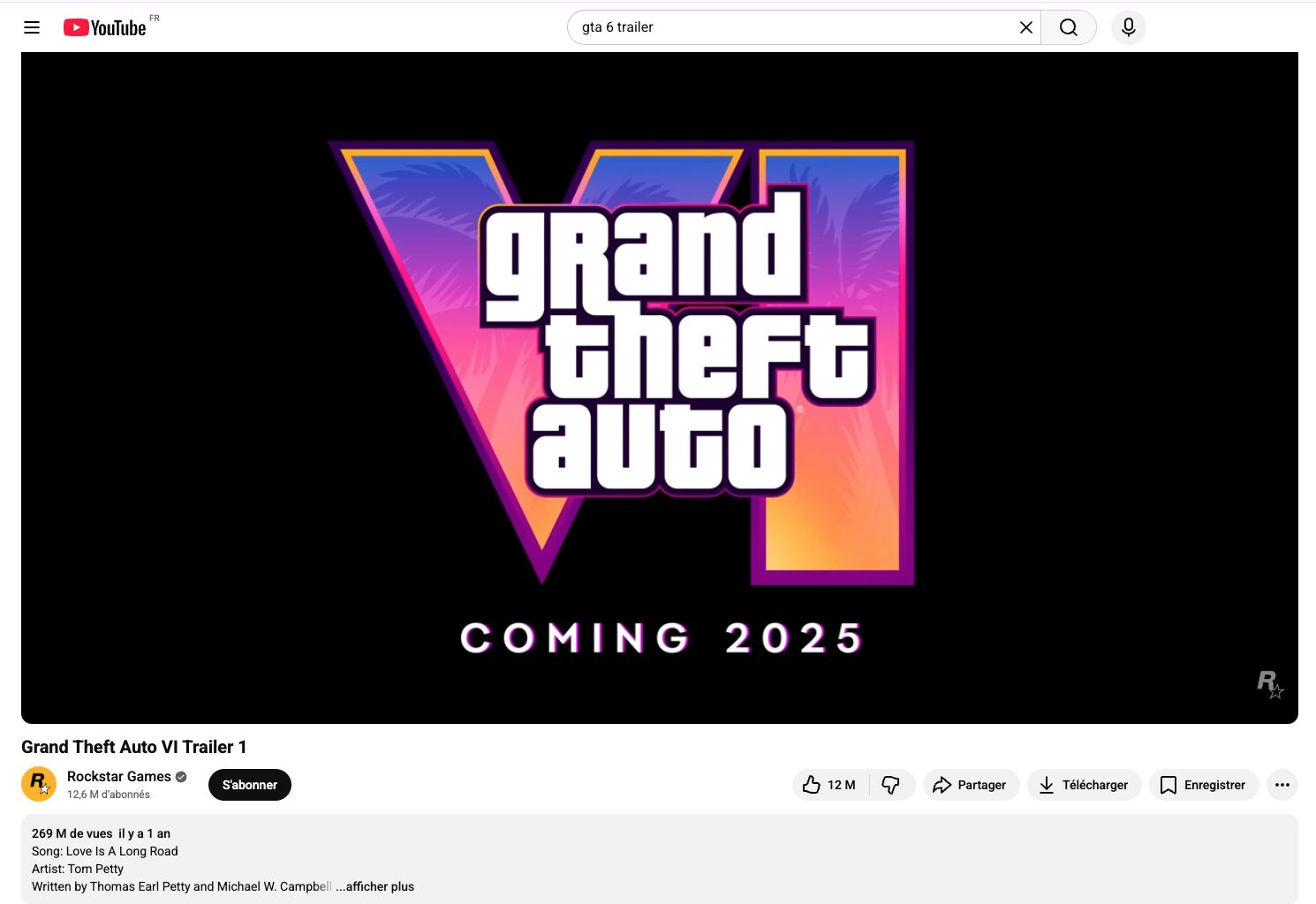Open the three-dot more actions menu
Image resolution: width=1316 pixels, height=904 pixels.
(x=1282, y=785)
